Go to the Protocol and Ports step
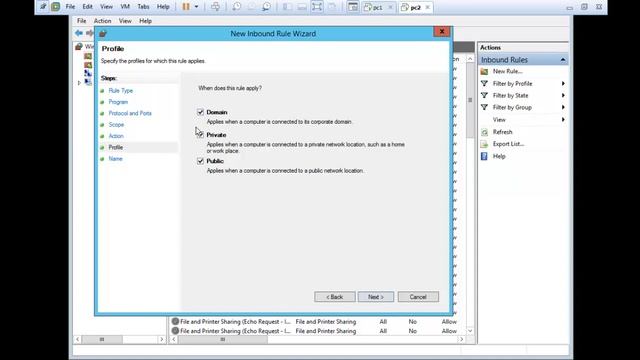The width and height of the screenshot is (640, 360). click(x=130, y=113)
